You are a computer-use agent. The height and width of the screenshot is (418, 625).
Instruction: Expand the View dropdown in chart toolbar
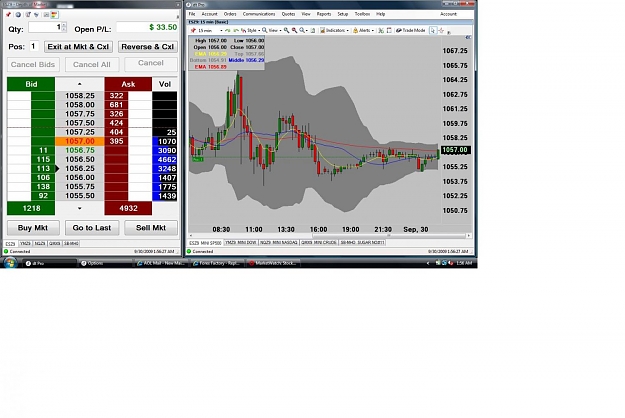pyautogui.click(x=280, y=31)
